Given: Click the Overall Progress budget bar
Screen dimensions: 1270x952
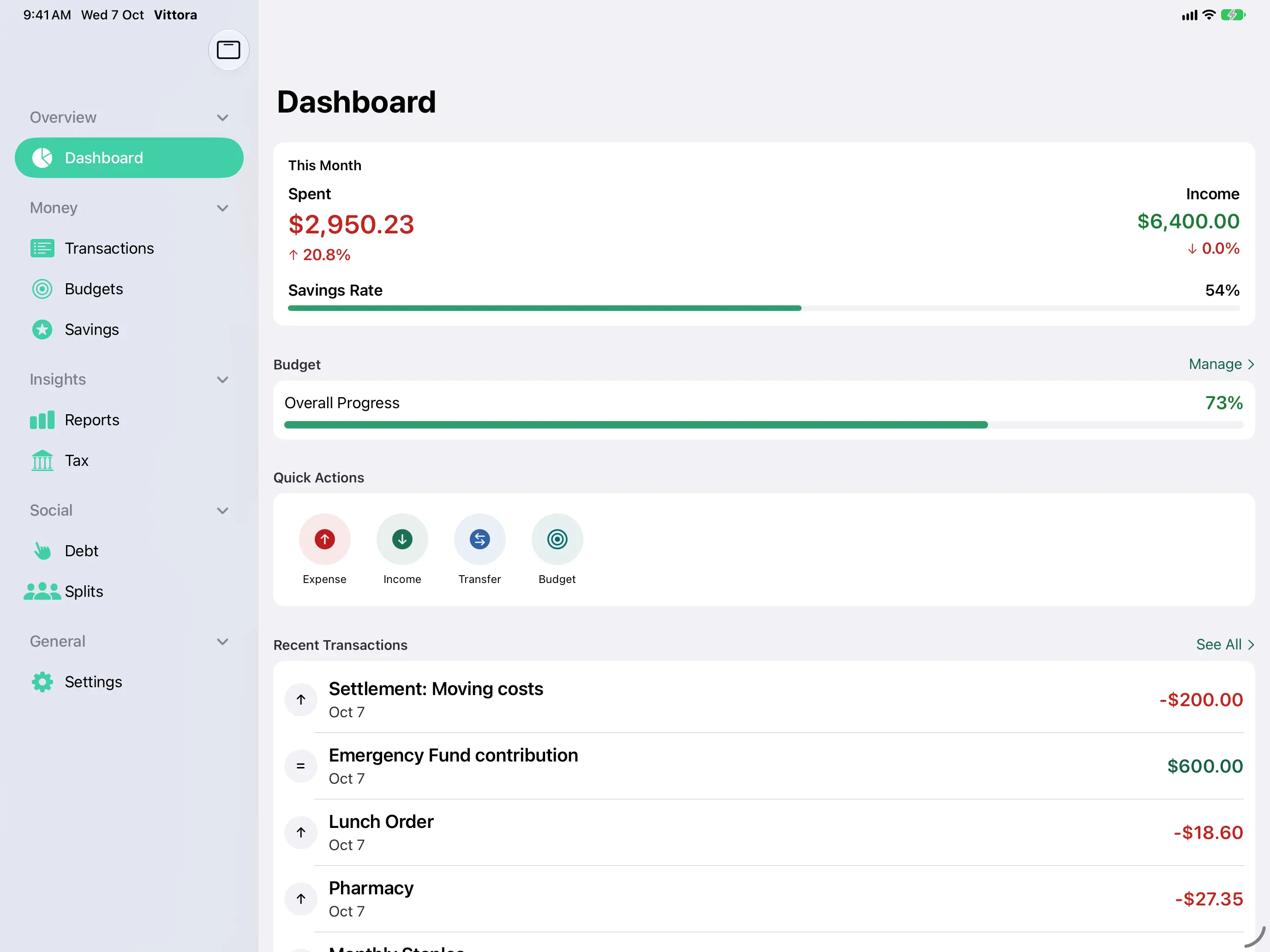Looking at the screenshot, I should pyautogui.click(x=764, y=425).
